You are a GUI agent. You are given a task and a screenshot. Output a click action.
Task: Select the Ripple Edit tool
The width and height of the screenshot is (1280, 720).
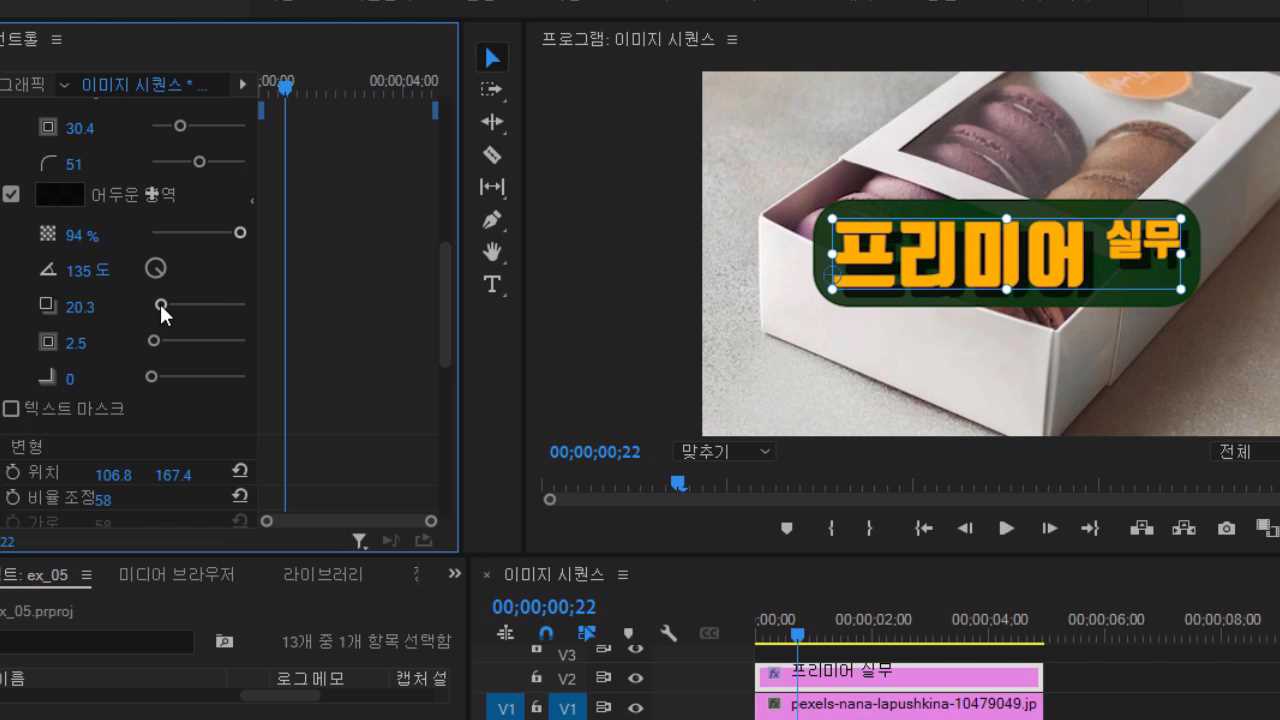pyautogui.click(x=492, y=122)
